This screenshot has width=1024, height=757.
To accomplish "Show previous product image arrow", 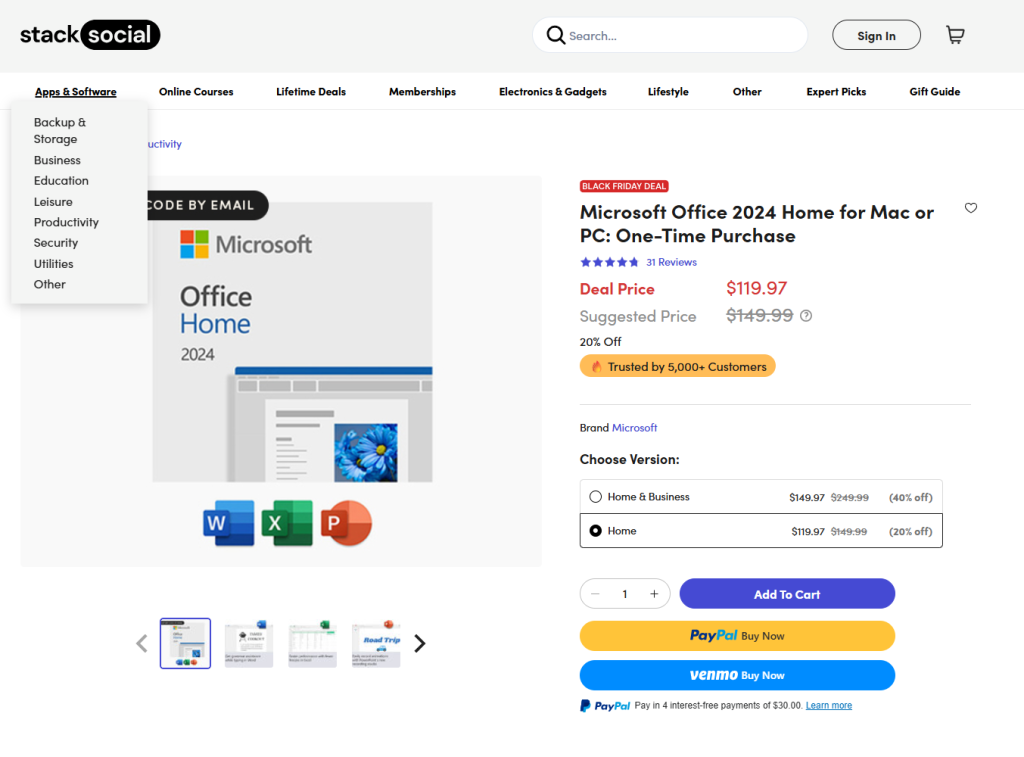I will click(x=142, y=644).
